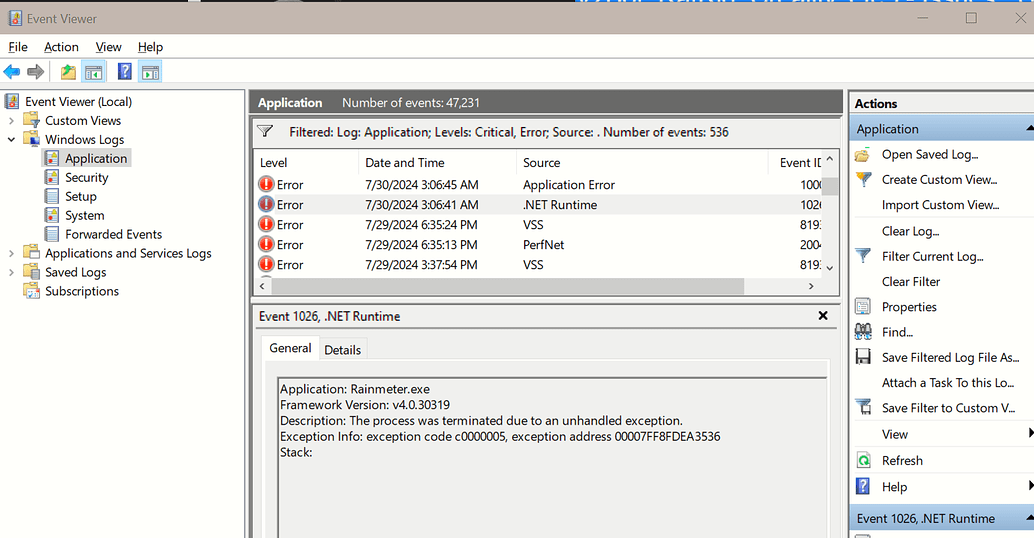Select the VSS row at 7/29/2024 6:35:24 PM

(538, 225)
